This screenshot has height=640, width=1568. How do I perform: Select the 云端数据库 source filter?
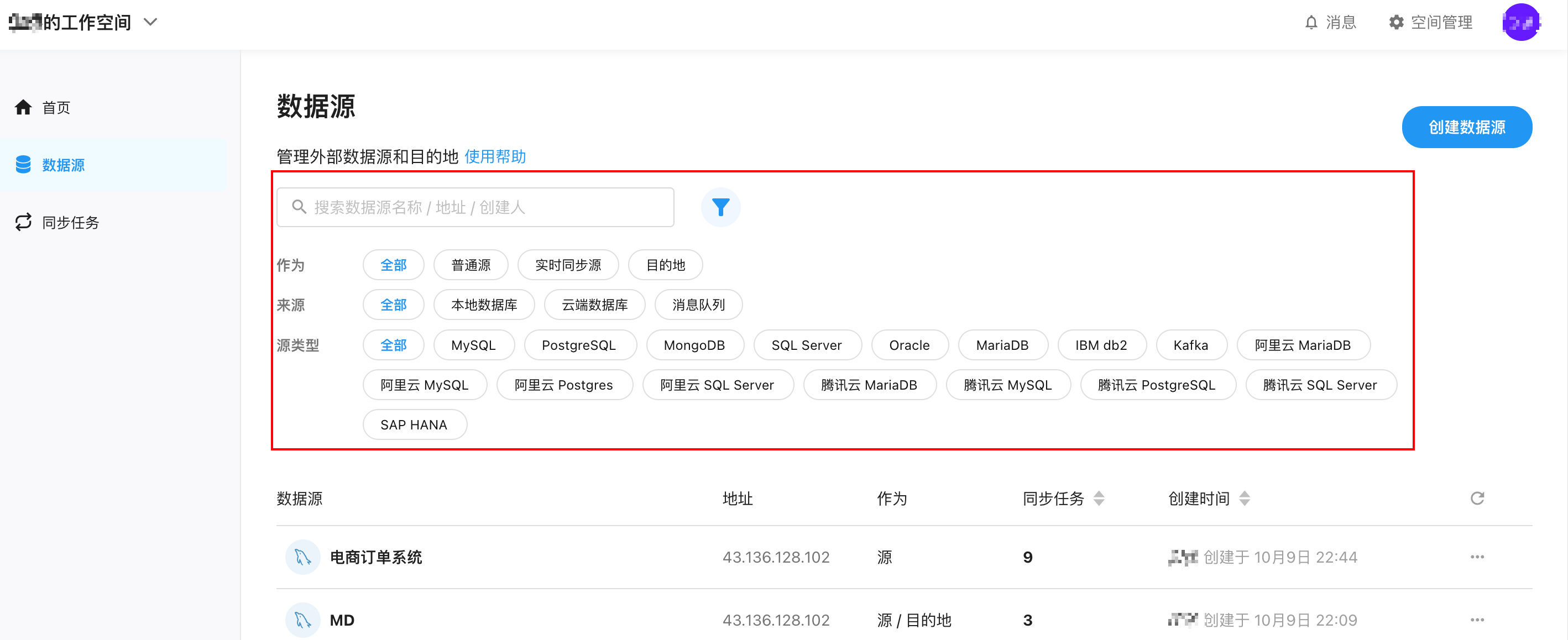click(x=594, y=305)
